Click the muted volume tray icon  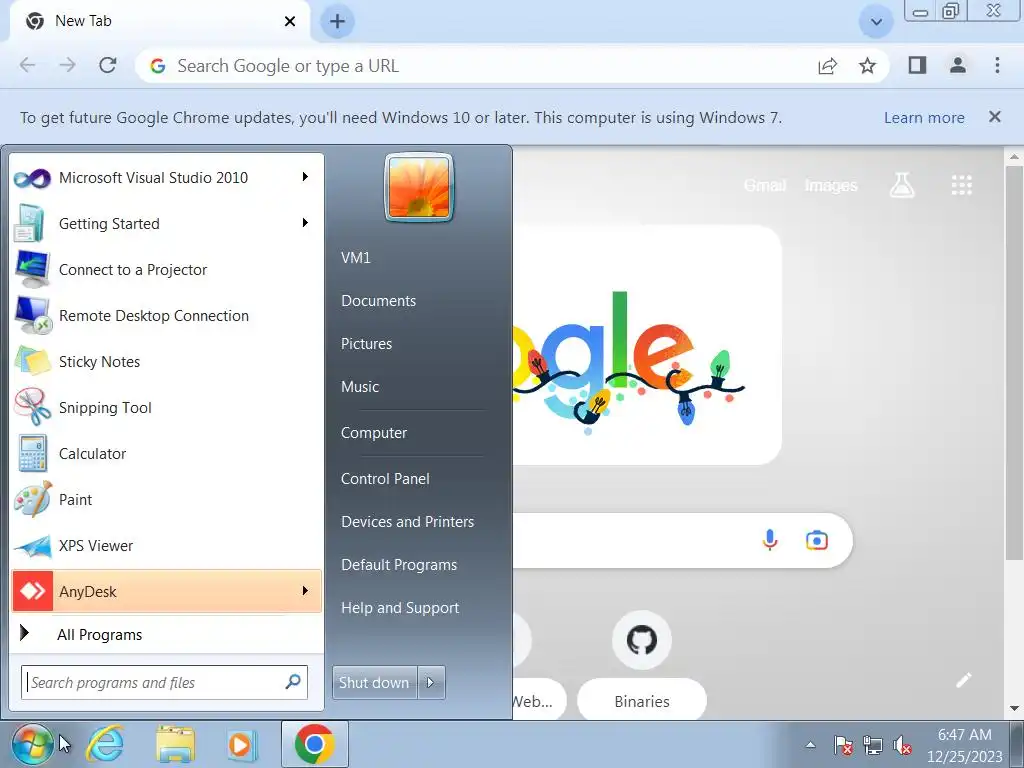point(902,744)
